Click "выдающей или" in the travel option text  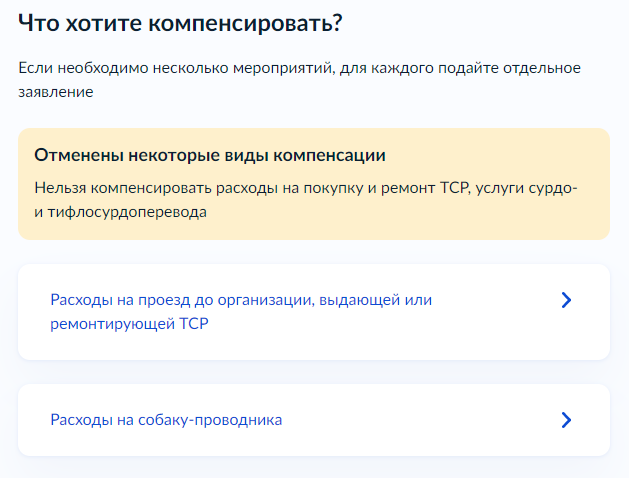coord(375,300)
